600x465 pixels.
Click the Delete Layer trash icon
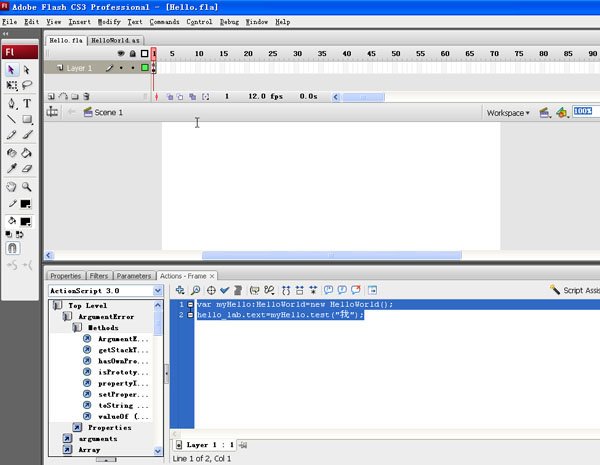[x=87, y=97]
